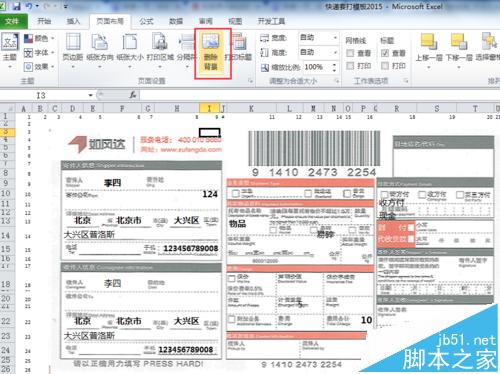Click the 大兴区普洛斯 address in sender section

coord(89,234)
